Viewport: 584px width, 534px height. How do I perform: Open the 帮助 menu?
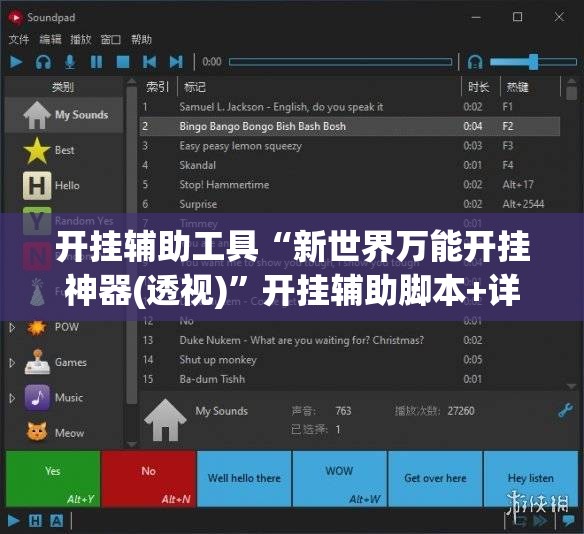[142, 39]
